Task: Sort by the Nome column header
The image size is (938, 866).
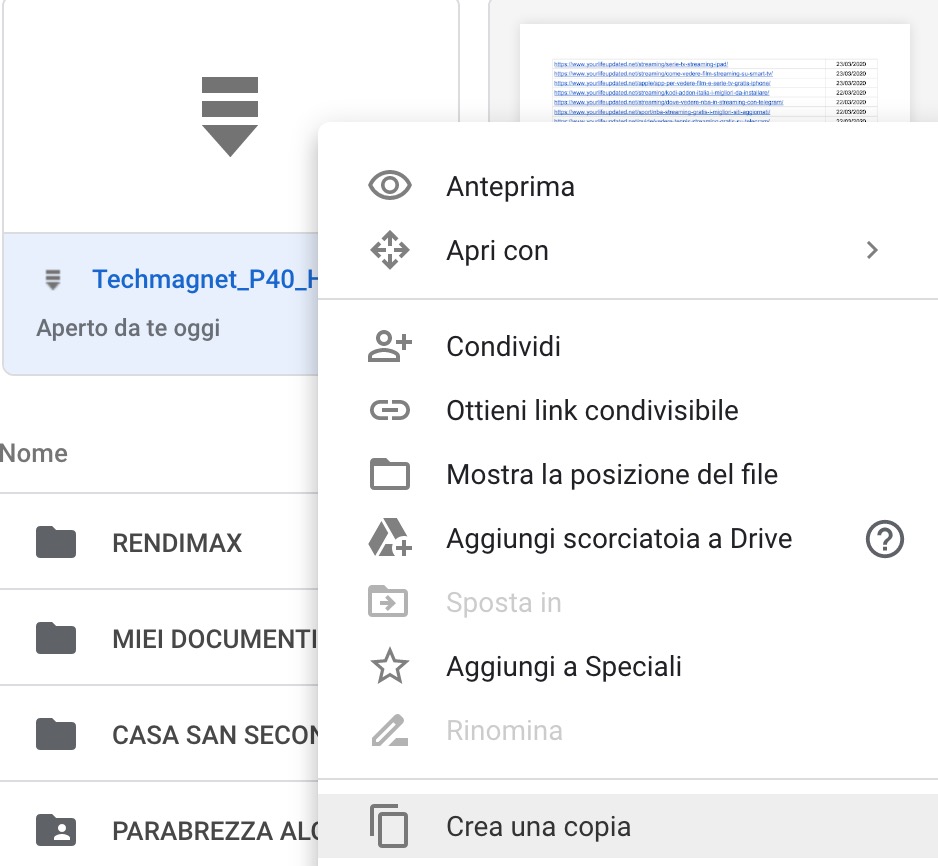Action: point(35,453)
